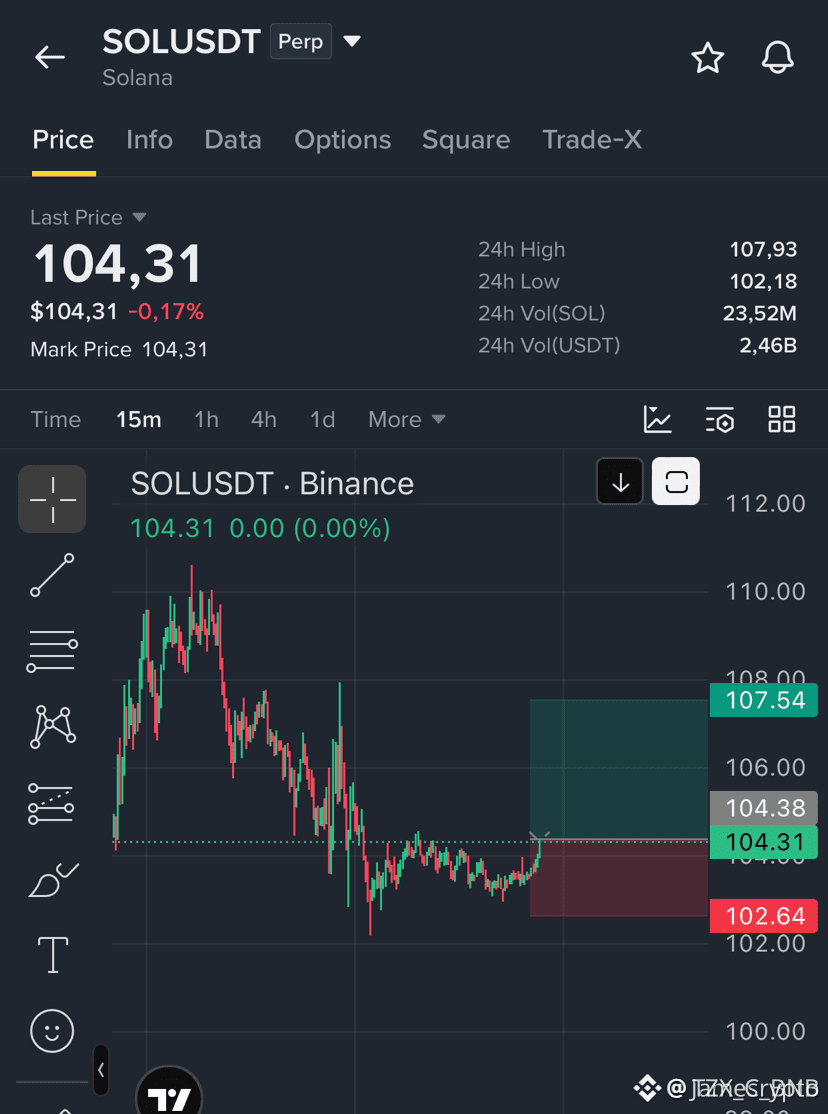
Task: Tap the SOLUSDT · Binance chart title
Action: (x=272, y=484)
